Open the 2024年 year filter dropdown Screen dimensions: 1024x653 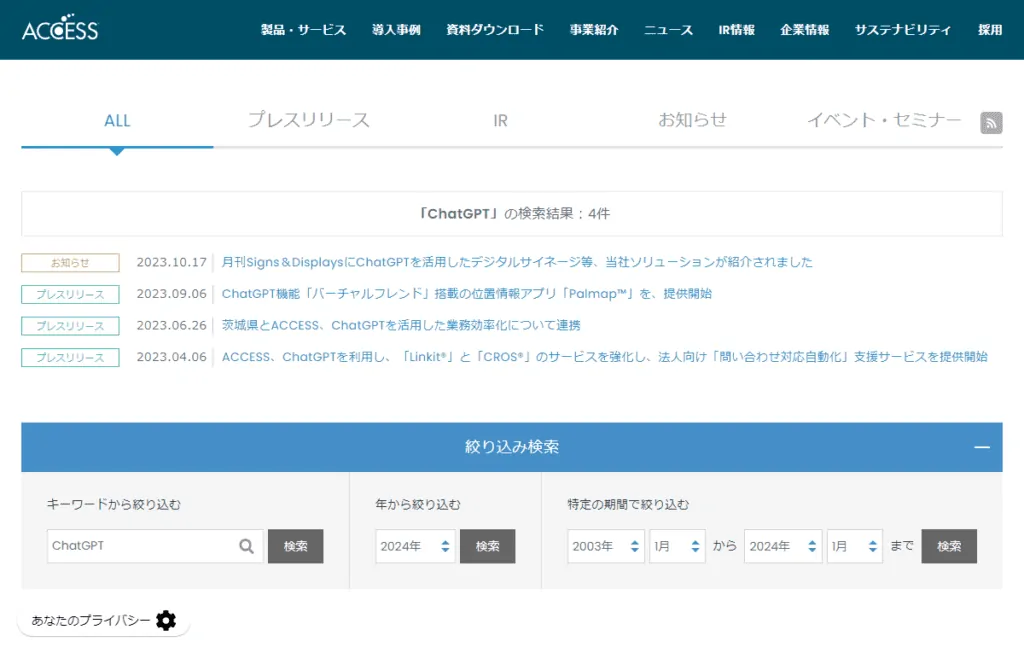point(415,546)
